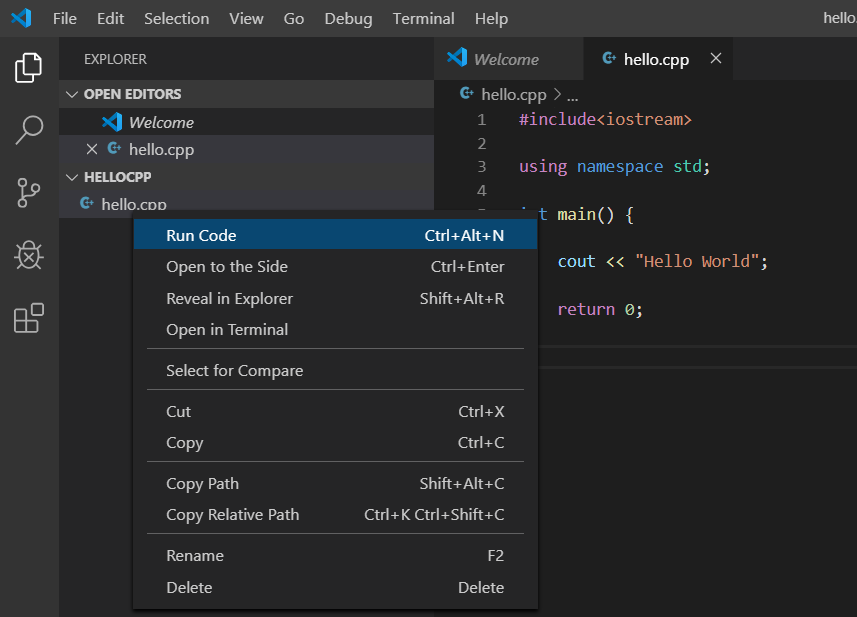Click the cout "Hello World" line
This screenshot has width=857, height=617.
tap(662, 261)
